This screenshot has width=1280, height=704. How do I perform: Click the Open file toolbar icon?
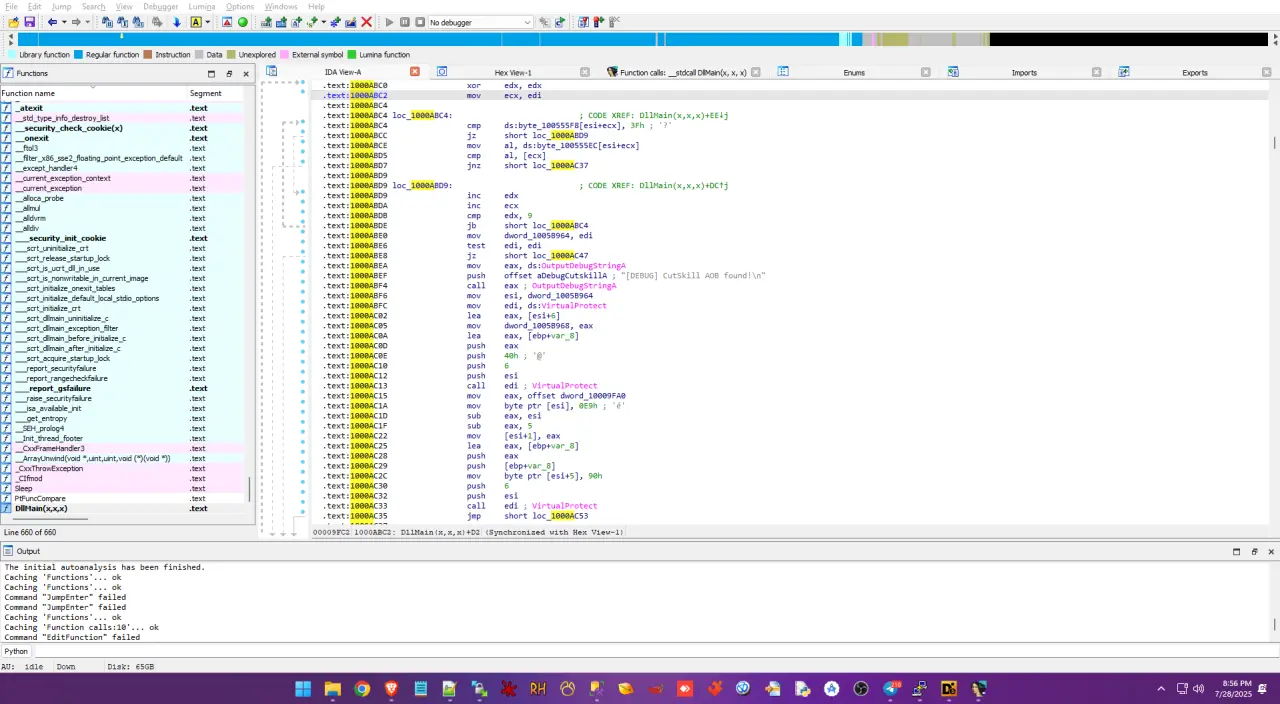click(x=13, y=22)
